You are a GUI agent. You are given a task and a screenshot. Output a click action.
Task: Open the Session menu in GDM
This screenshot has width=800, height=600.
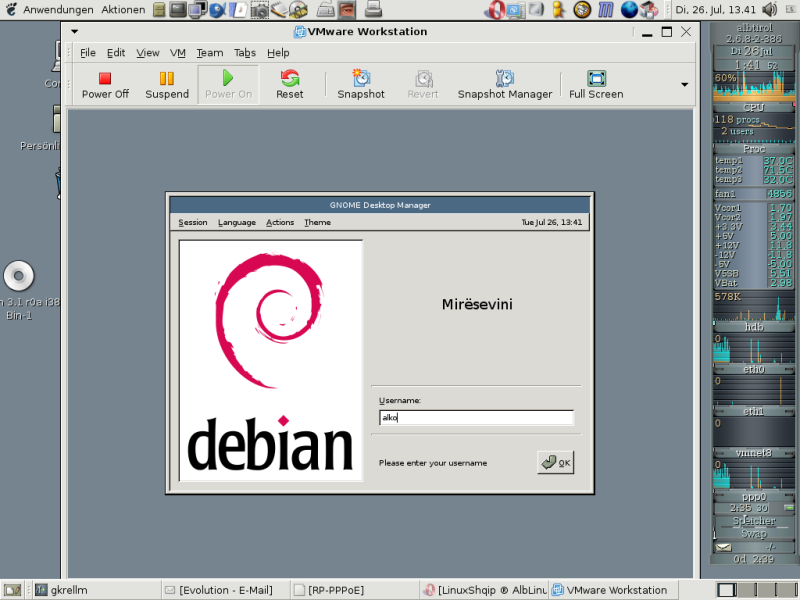pos(193,222)
